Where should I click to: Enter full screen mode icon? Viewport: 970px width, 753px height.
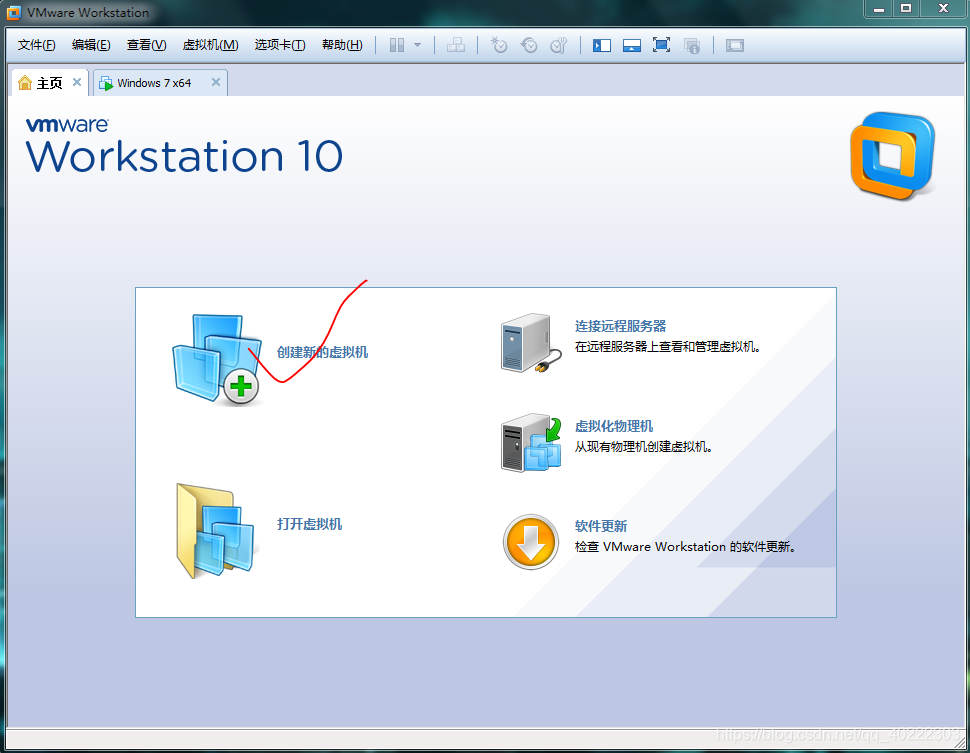point(661,45)
